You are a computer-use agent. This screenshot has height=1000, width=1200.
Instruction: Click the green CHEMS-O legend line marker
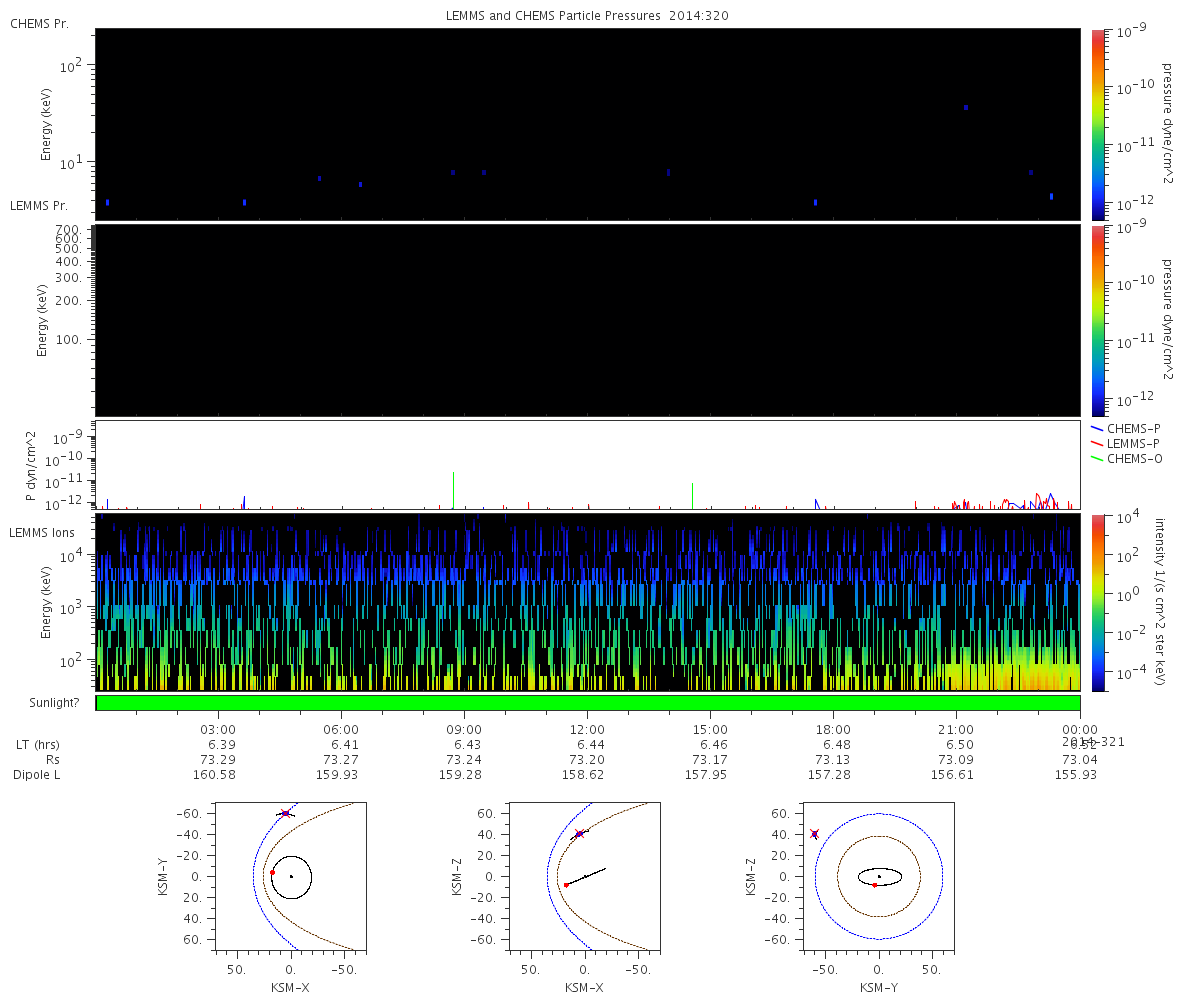(x=1098, y=458)
